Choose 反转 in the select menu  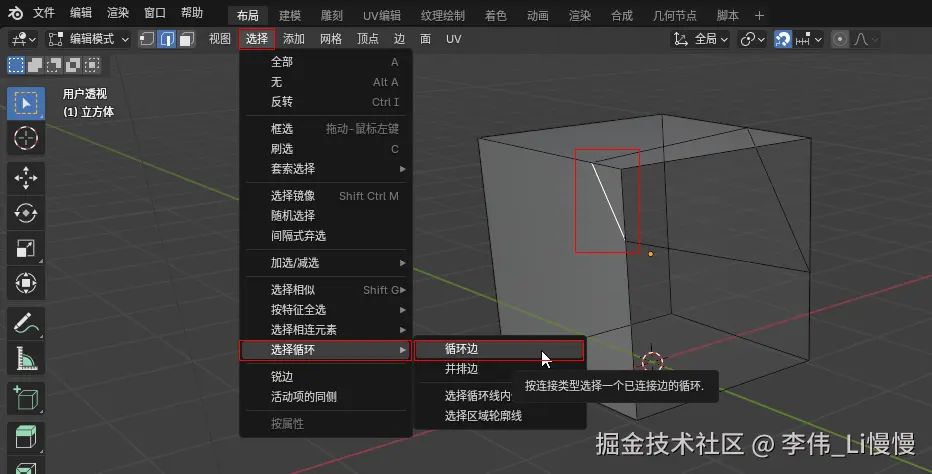pyautogui.click(x=326, y=102)
